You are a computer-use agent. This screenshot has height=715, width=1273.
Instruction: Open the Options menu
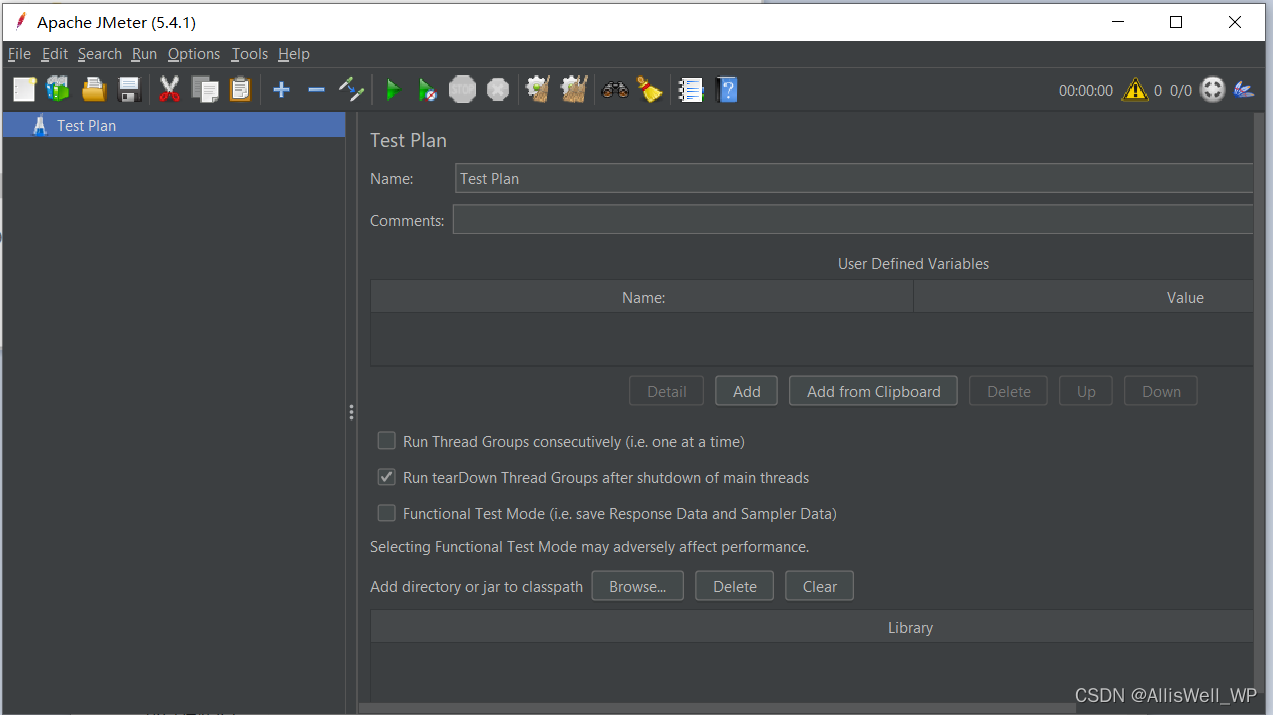pos(194,54)
